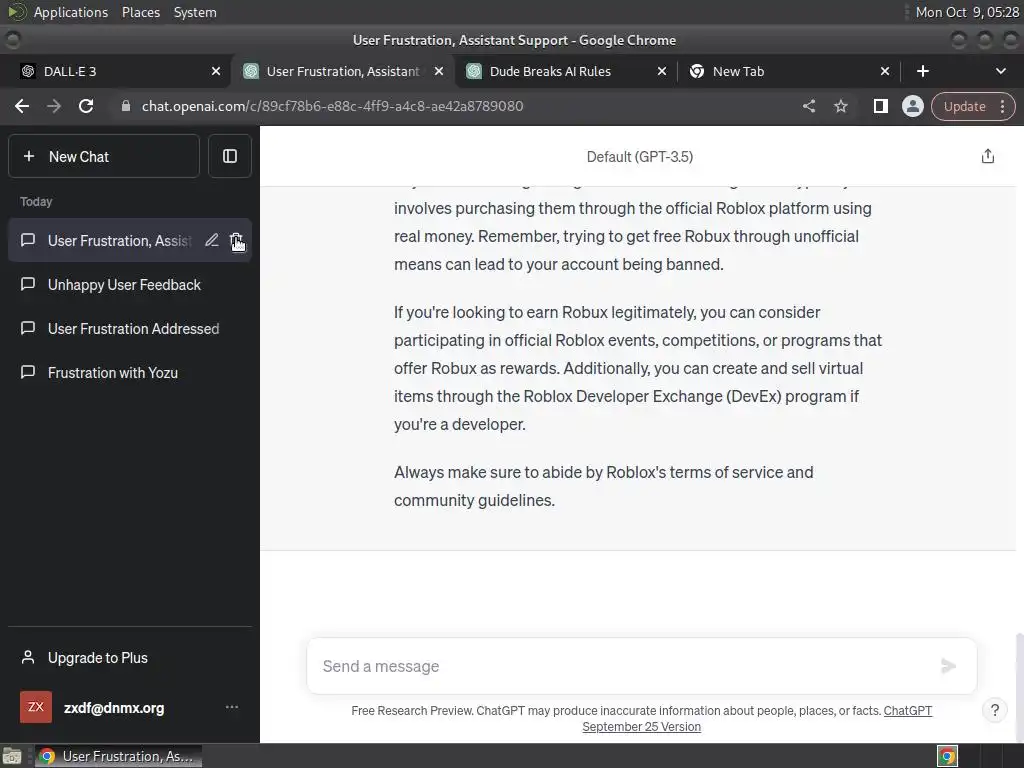Open the Chrome profile avatar
This screenshot has width=1024, height=768.
912,106
